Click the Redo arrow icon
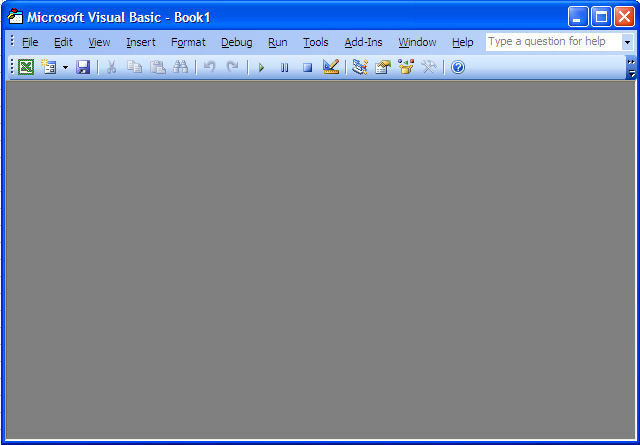640x445 pixels. point(232,67)
